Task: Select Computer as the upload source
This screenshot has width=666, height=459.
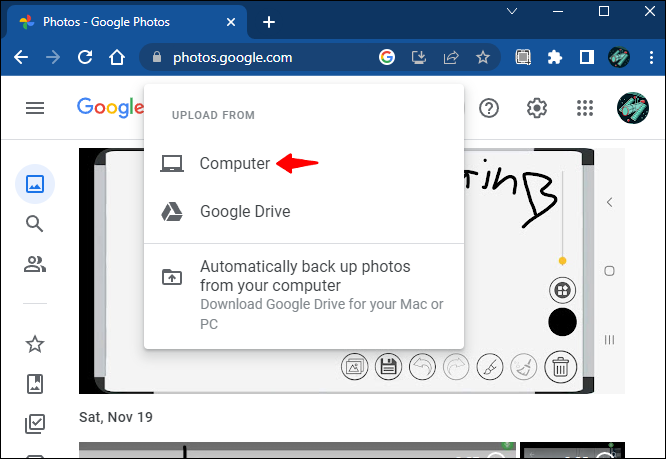Action: [304, 163]
